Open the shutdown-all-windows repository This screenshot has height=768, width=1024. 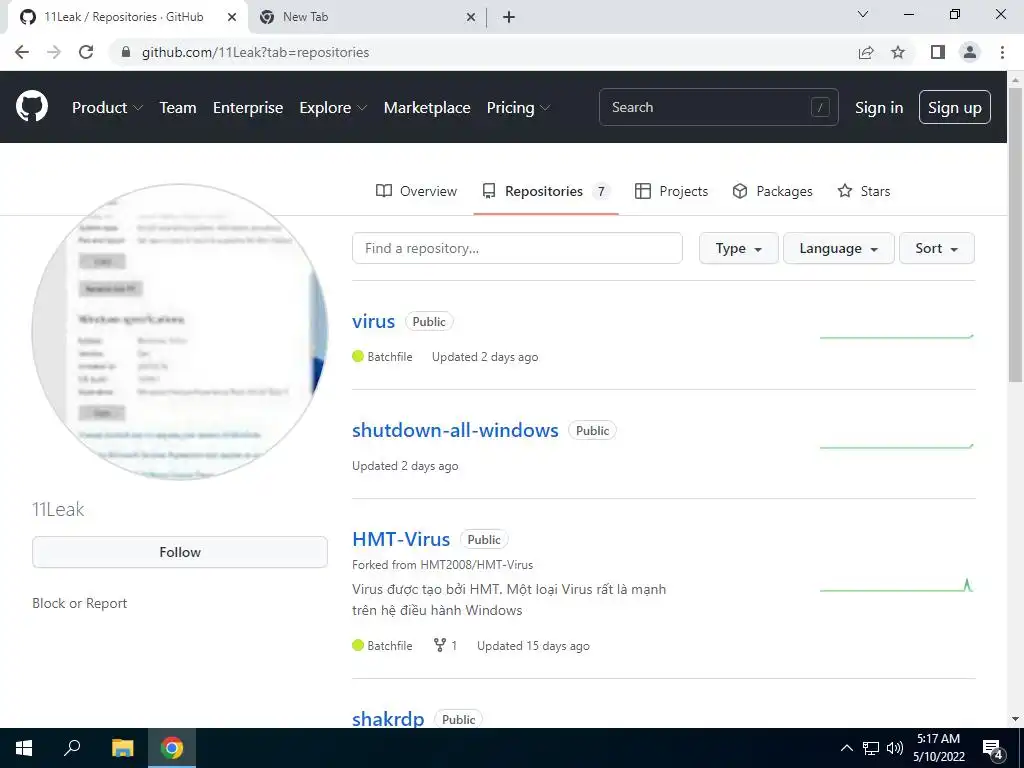(455, 430)
